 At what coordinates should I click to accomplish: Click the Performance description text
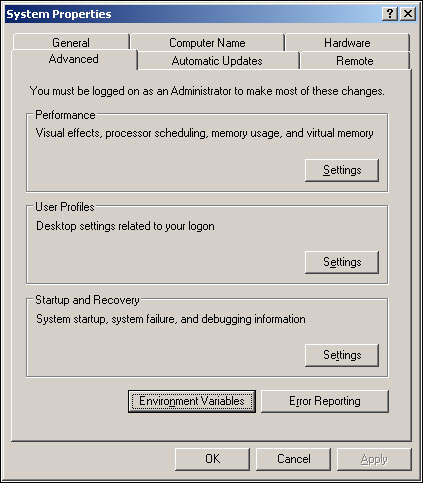(204, 133)
